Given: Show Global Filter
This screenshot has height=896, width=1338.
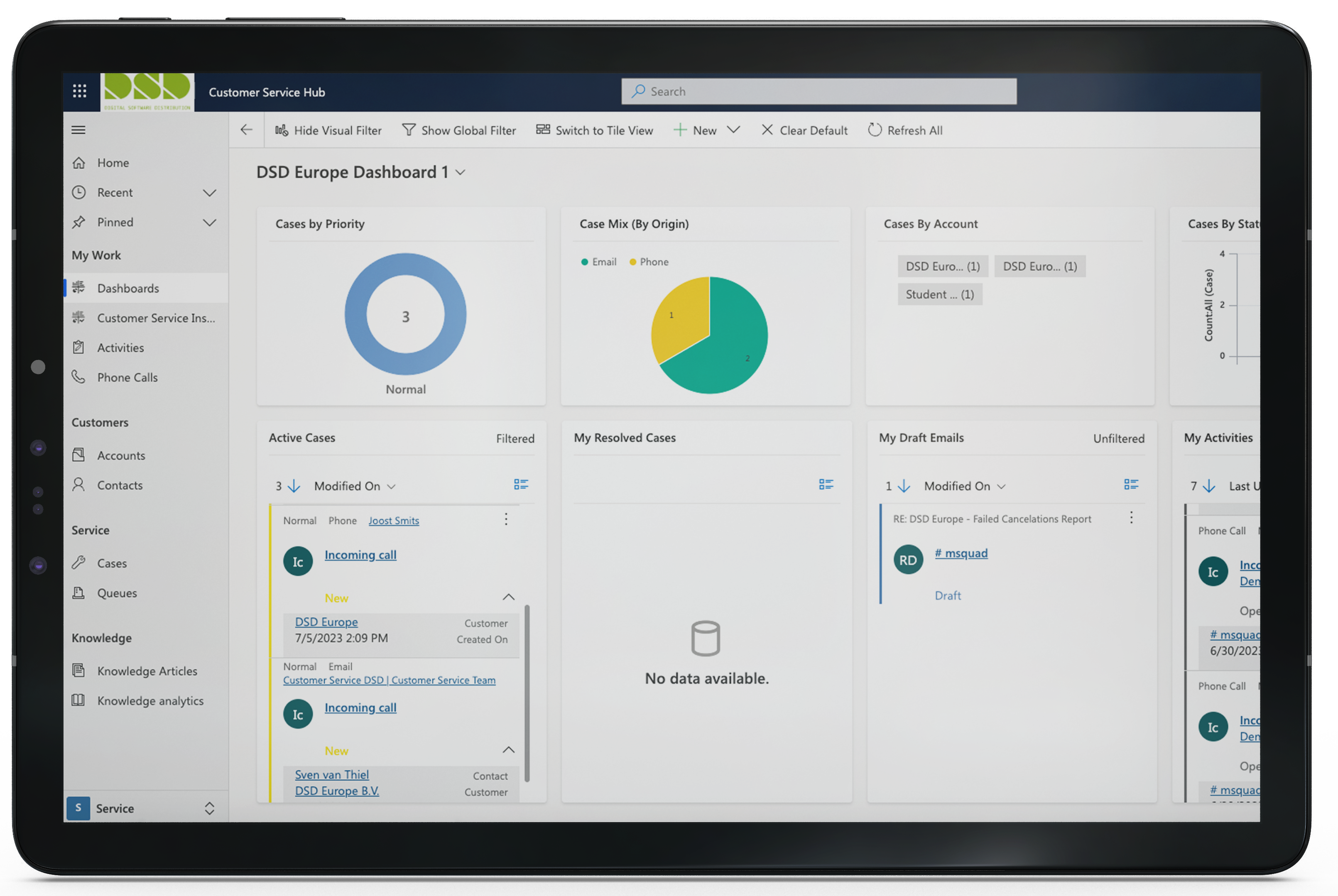Looking at the screenshot, I should pos(459,130).
